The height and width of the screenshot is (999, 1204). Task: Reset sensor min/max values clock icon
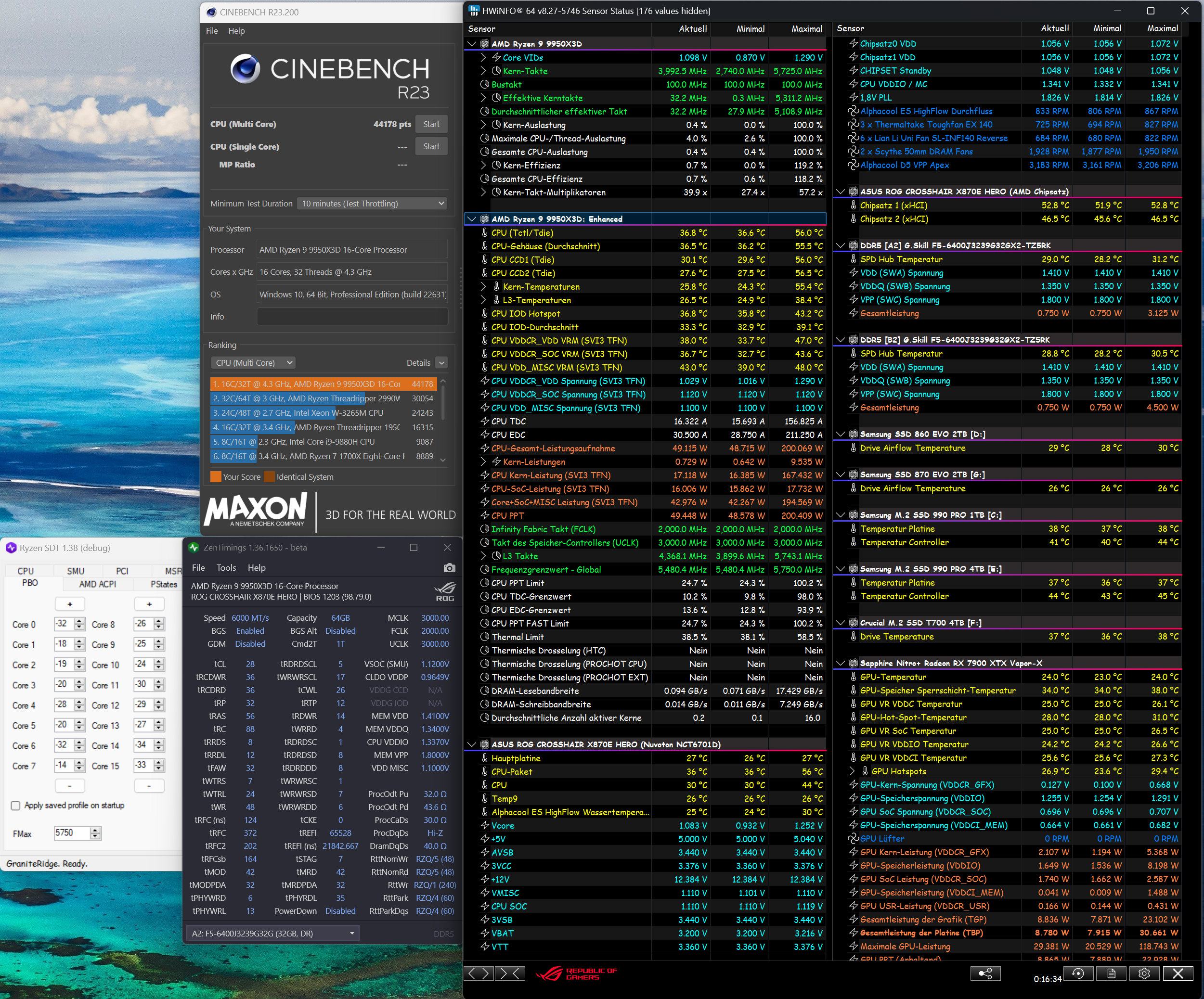pyautogui.click(x=1078, y=973)
